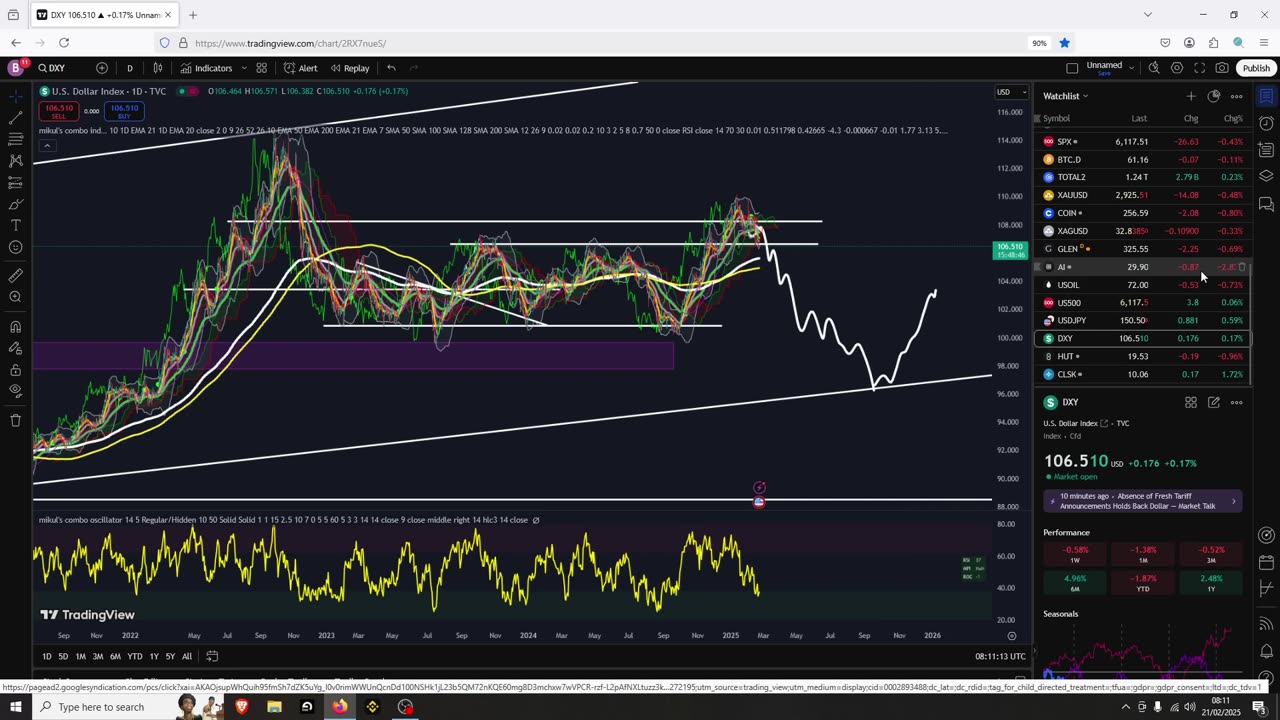1280x720 pixels.
Task: Open the Indicators dialog
Action: tap(206, 68)
